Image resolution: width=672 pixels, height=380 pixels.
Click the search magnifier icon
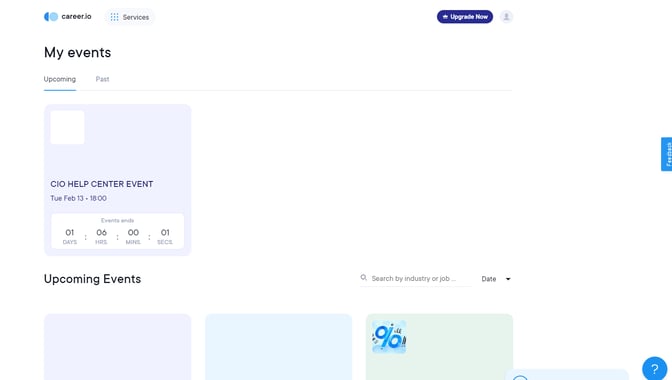[x=363, y=278]
